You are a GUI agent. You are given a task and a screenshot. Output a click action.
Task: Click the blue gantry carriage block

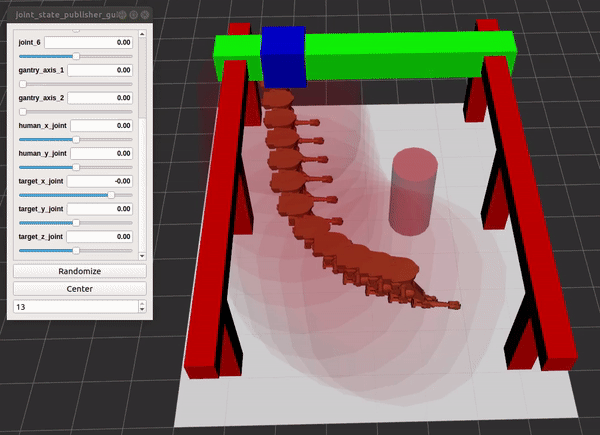pyautogui.click(x=284, y=57)
